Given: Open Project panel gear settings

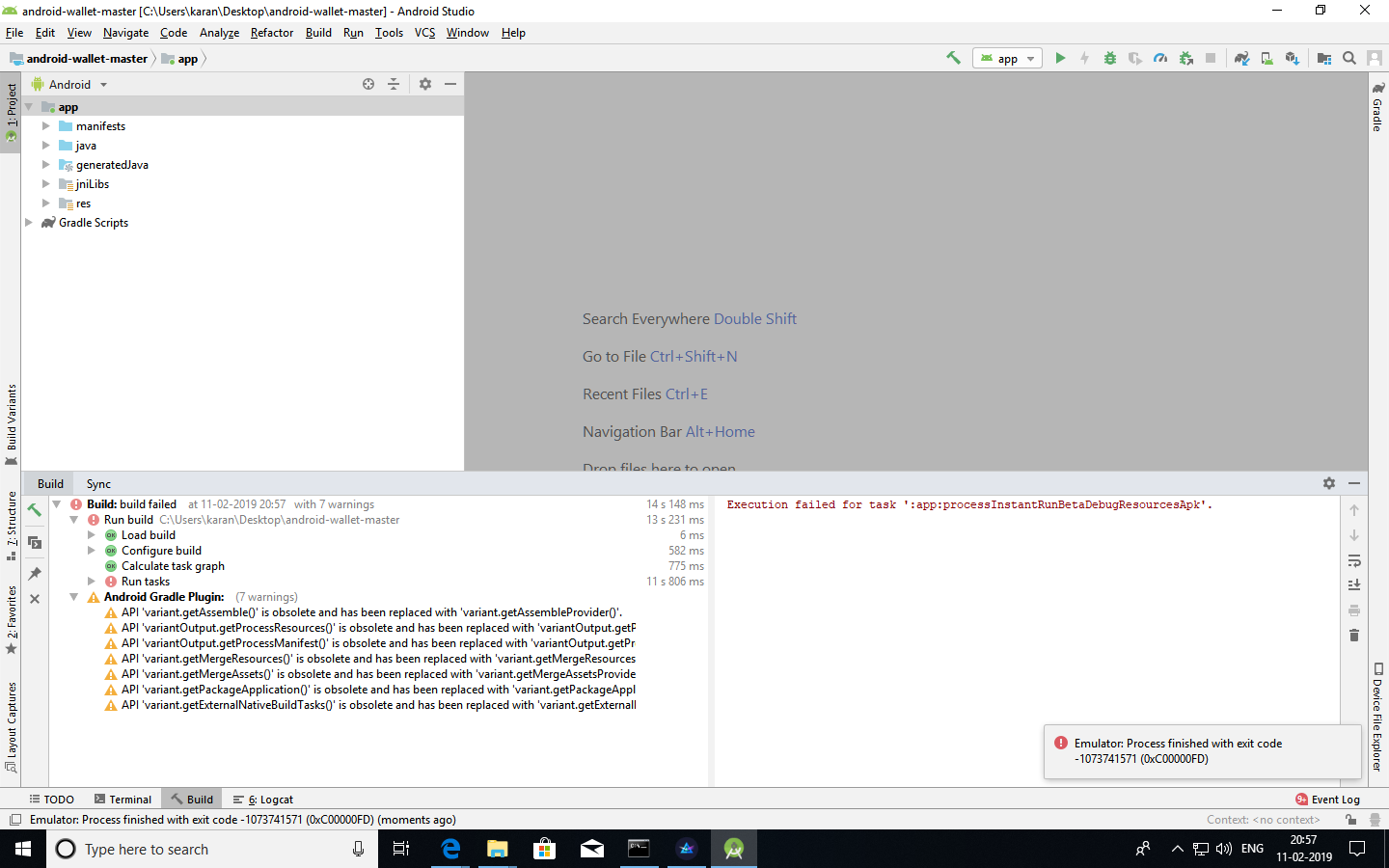Looking at the screenshot, I should (x=425, y=84).
